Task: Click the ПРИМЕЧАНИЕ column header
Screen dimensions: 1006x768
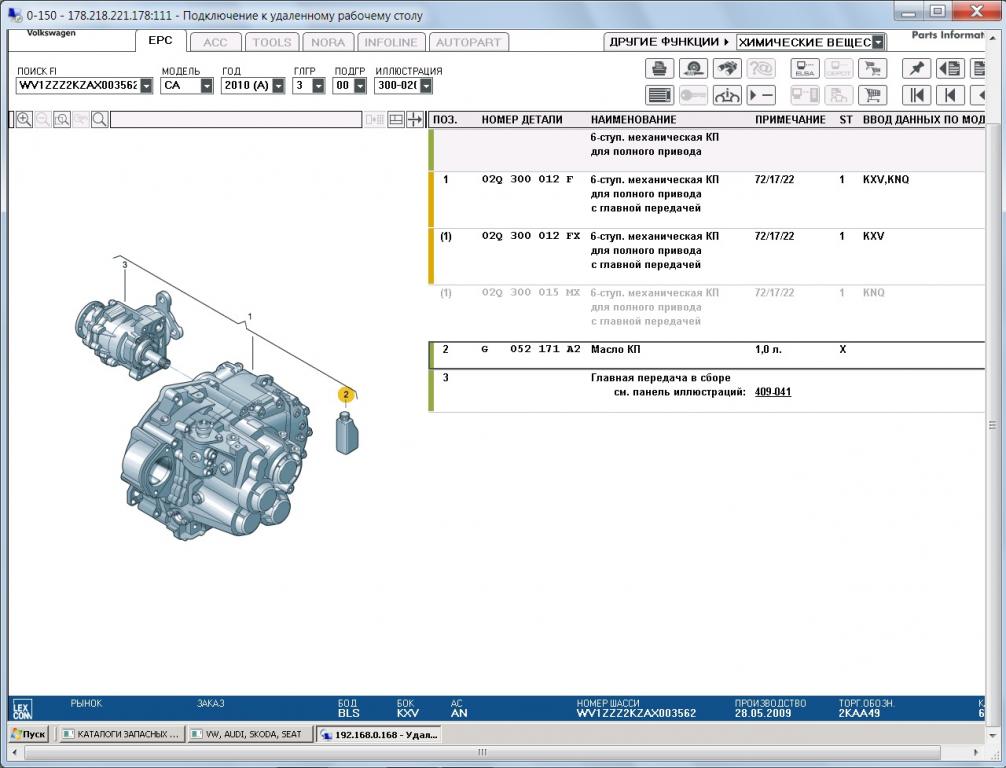Action: 790,119
